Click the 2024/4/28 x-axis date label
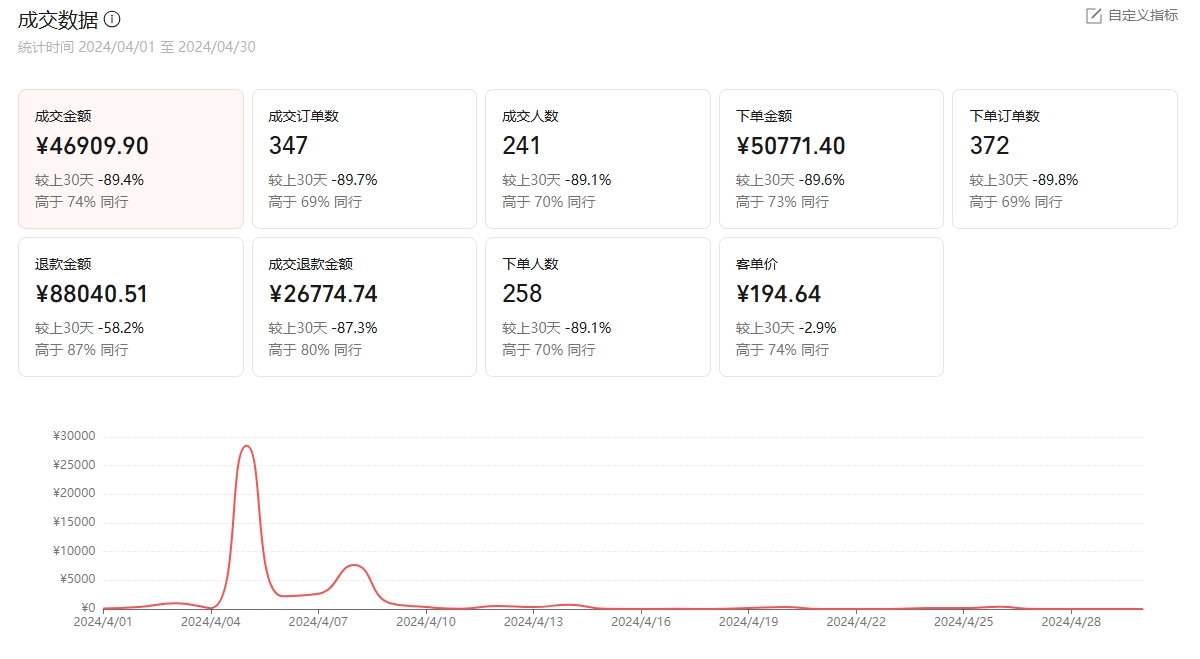This screenshot has width=1200, height=659. pos(1071,621)
